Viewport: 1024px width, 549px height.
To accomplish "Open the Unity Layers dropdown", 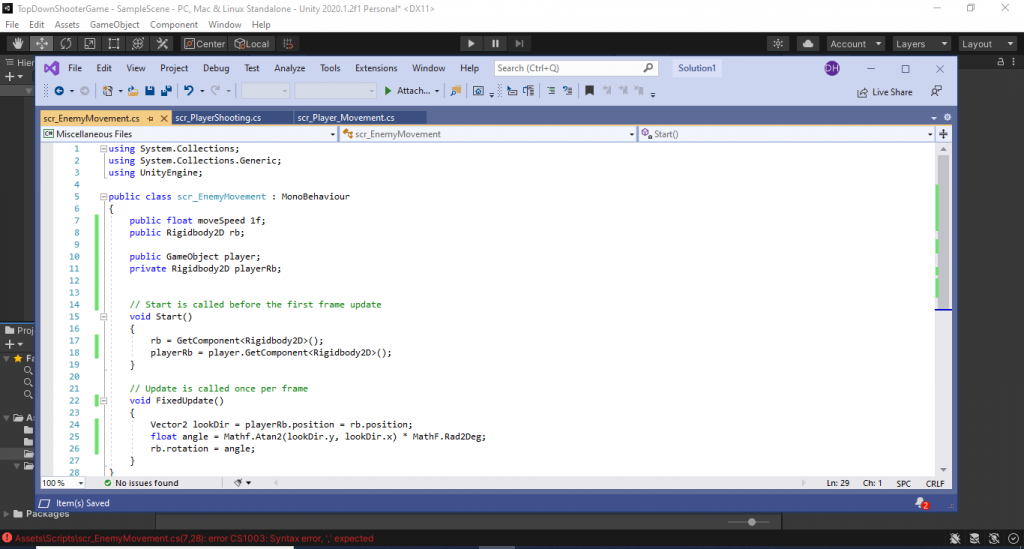I will [920, 44].
